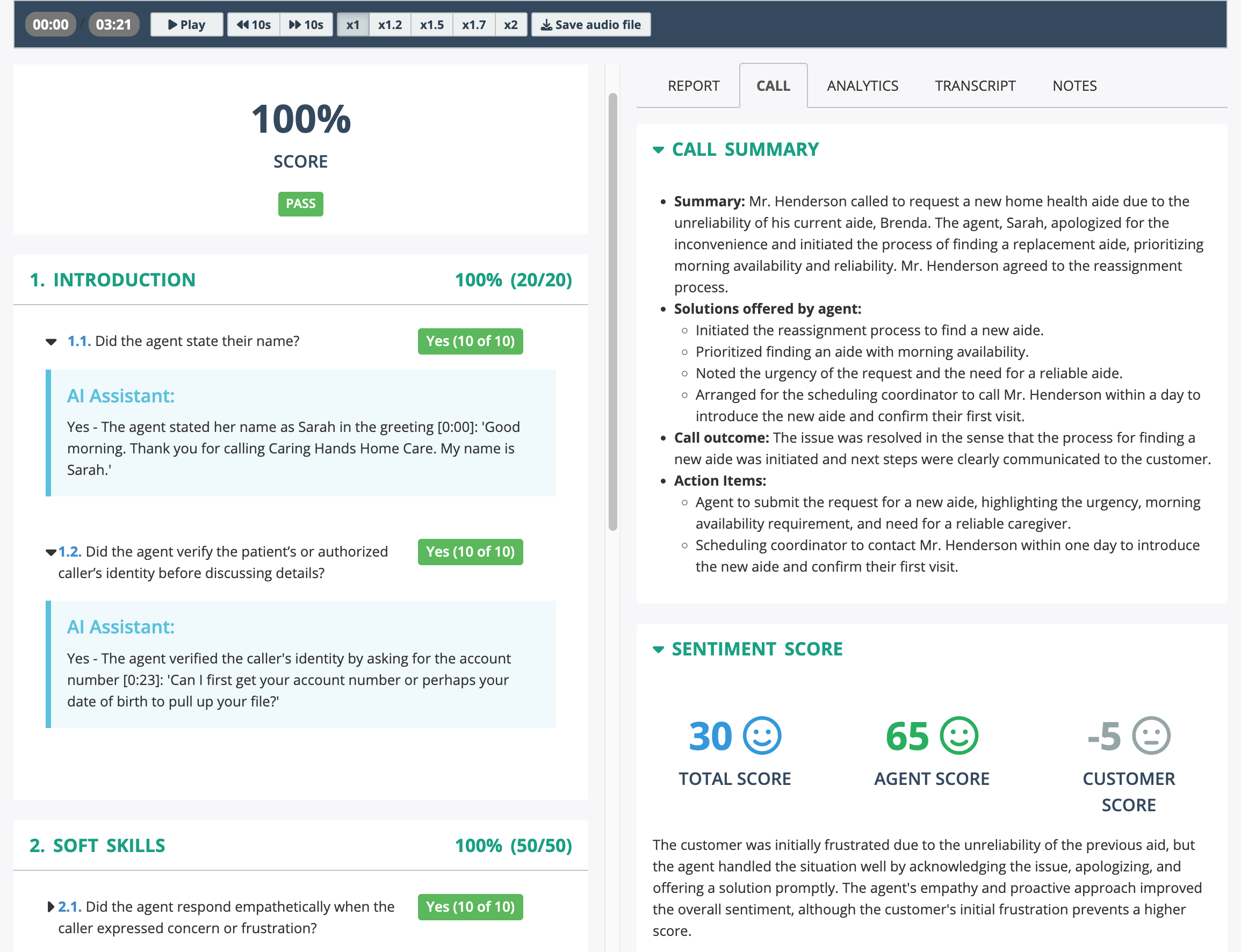Click the Play audio button

(186, 24)
